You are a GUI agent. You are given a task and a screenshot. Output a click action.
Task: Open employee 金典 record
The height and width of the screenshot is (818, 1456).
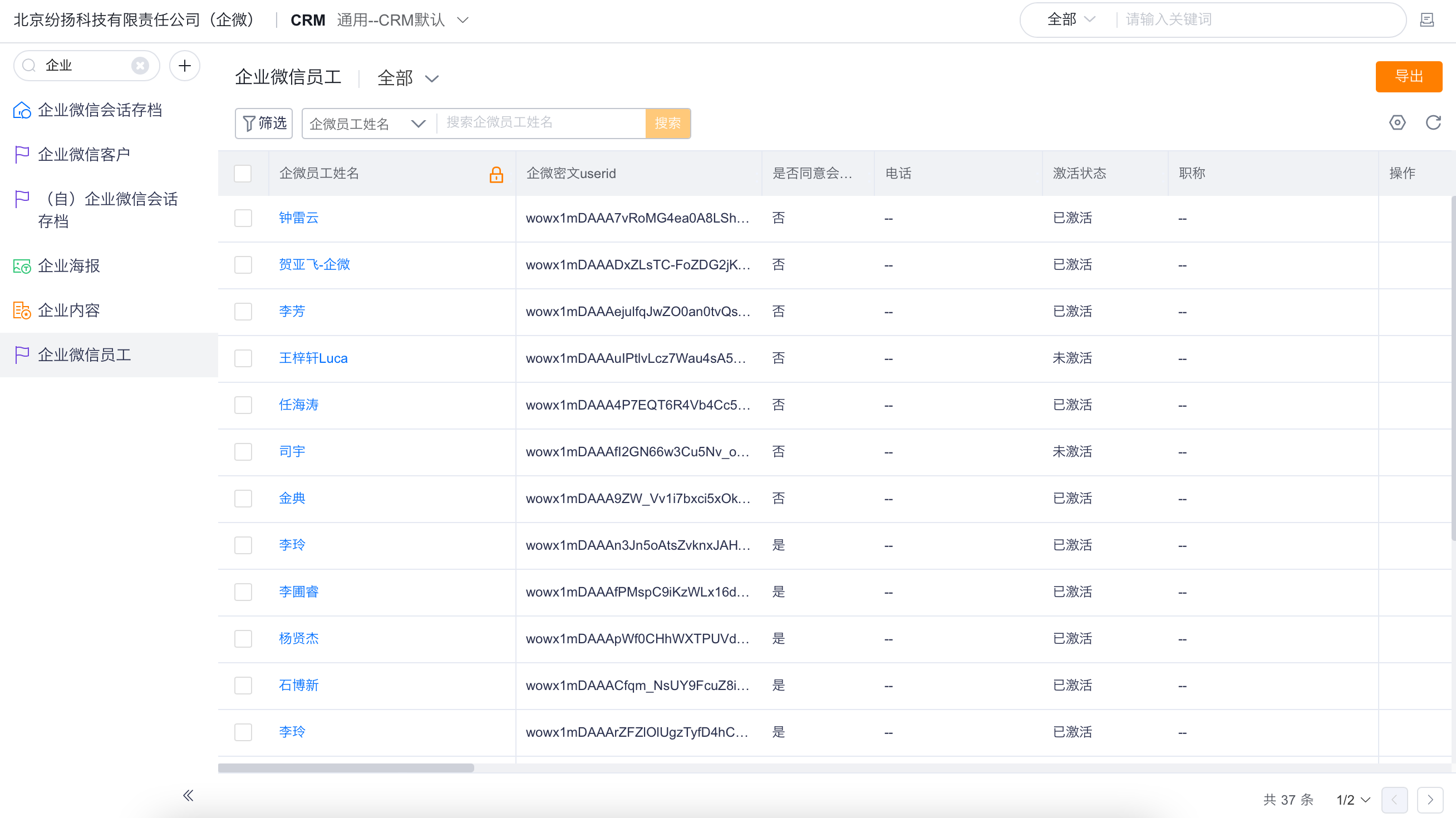coord(292,498)
